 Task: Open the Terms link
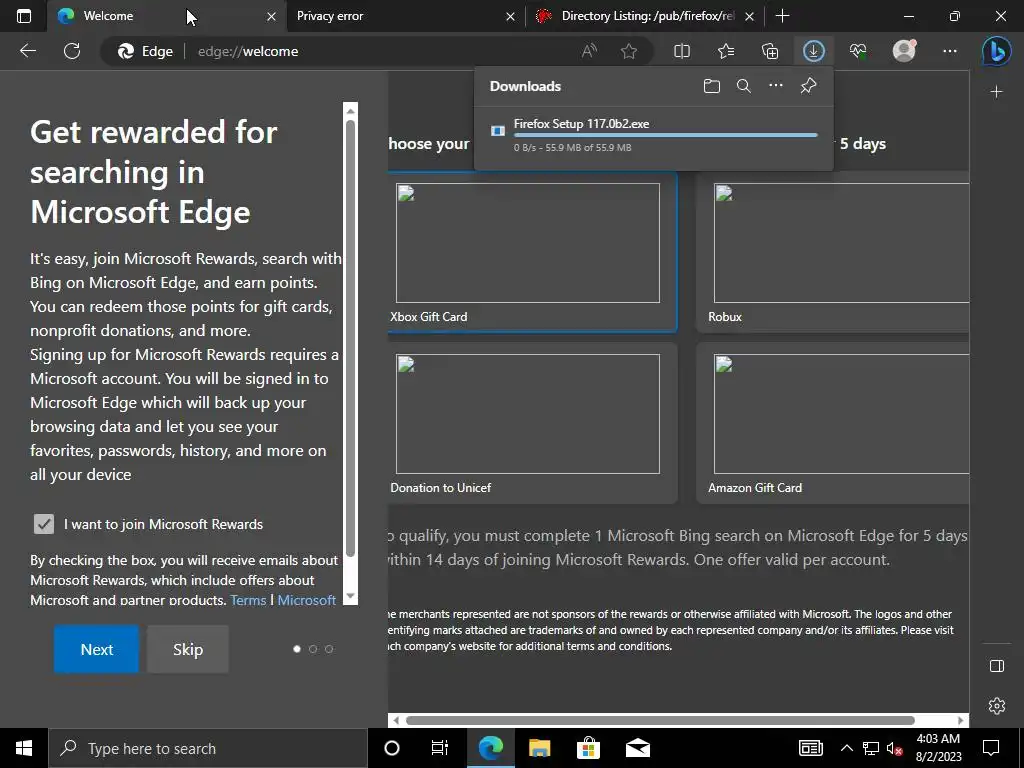click(248, 600)
